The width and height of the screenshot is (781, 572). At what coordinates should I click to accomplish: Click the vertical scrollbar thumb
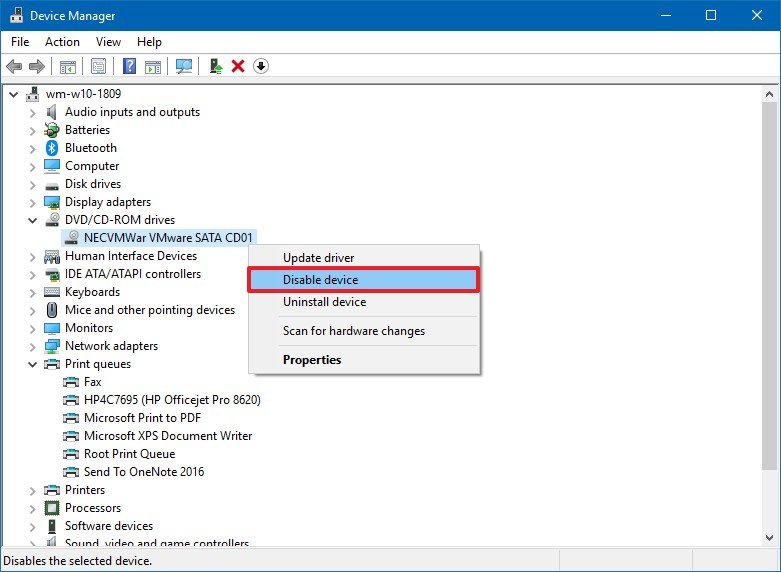[770, 286]
